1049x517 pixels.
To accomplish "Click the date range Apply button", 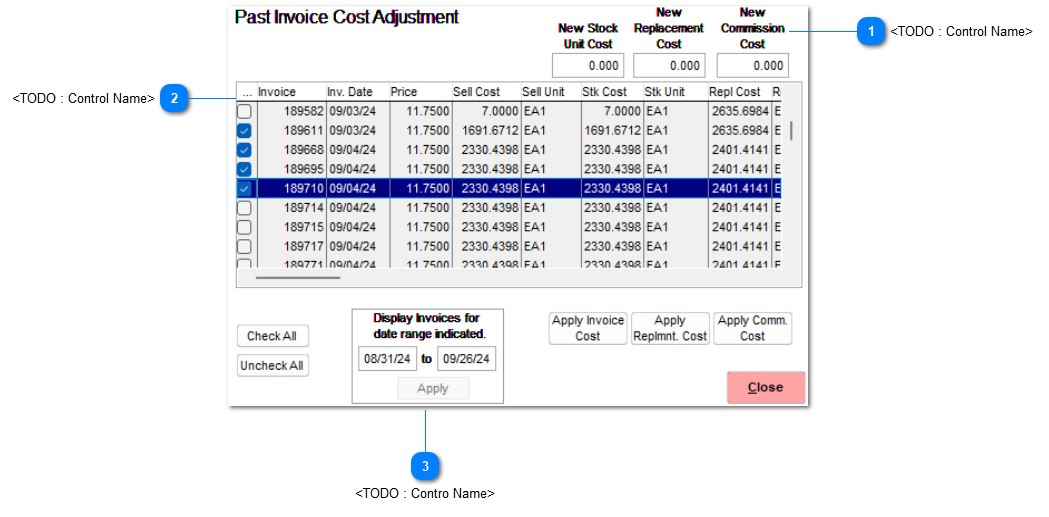I will [434, 389].
